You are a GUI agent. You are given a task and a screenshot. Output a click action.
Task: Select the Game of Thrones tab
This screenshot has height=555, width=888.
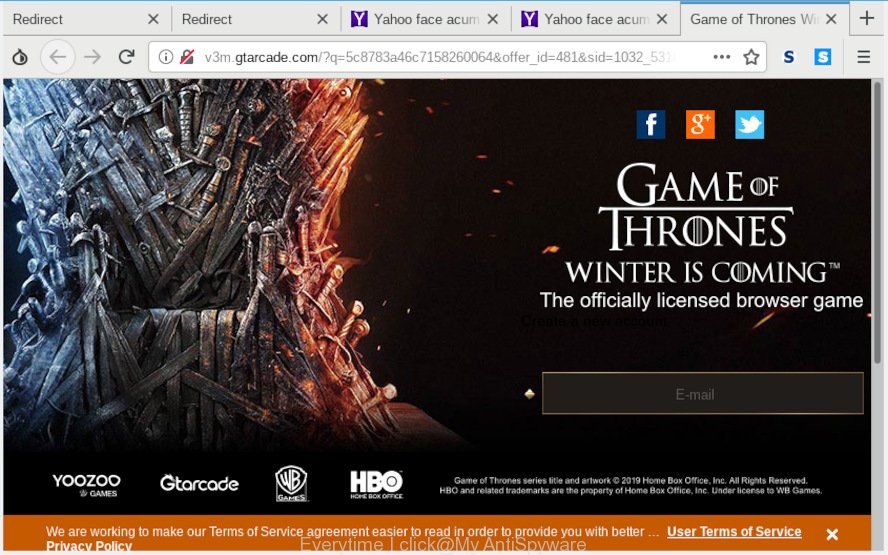click(765, 19)
